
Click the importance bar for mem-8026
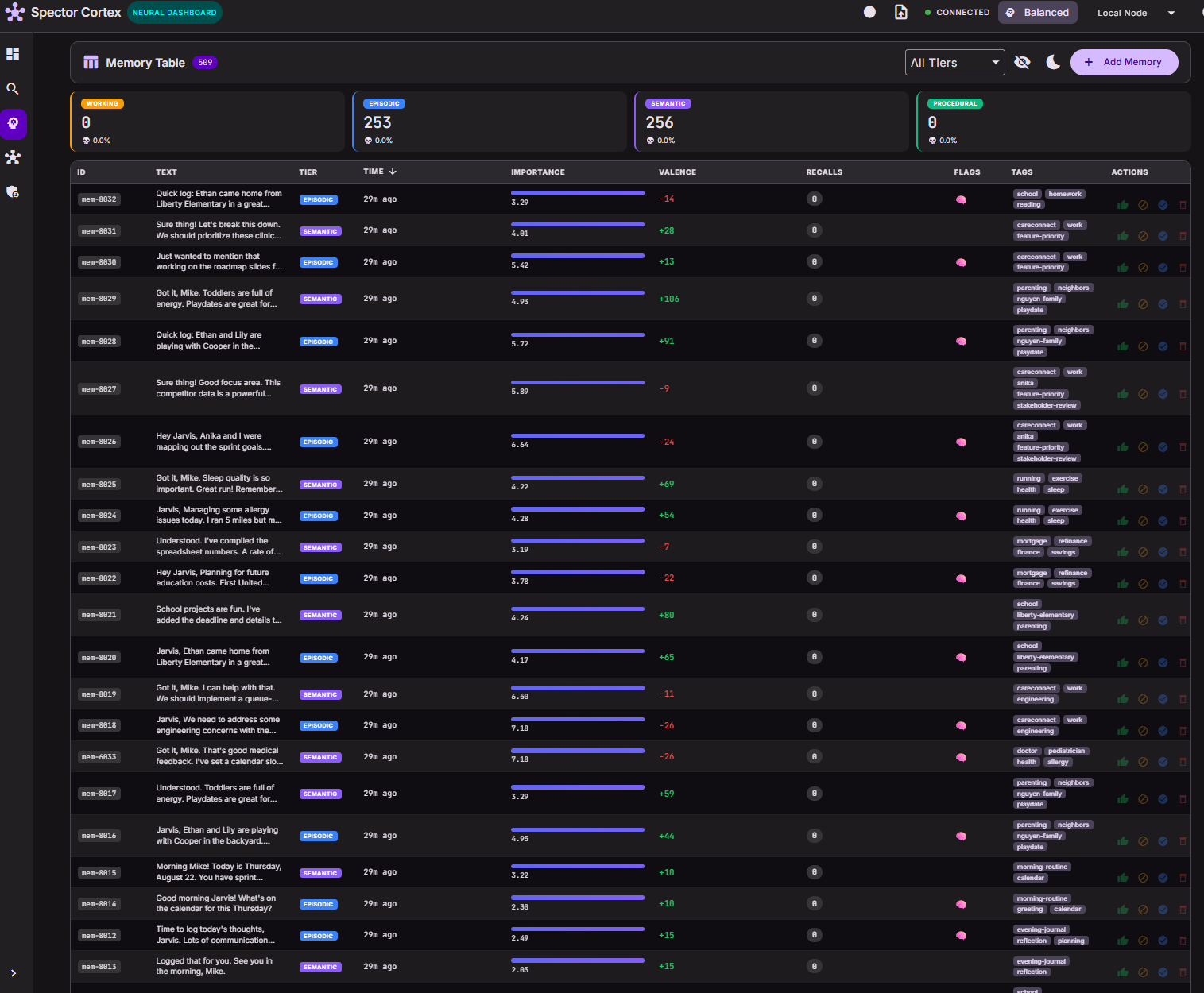coord(578,435)
